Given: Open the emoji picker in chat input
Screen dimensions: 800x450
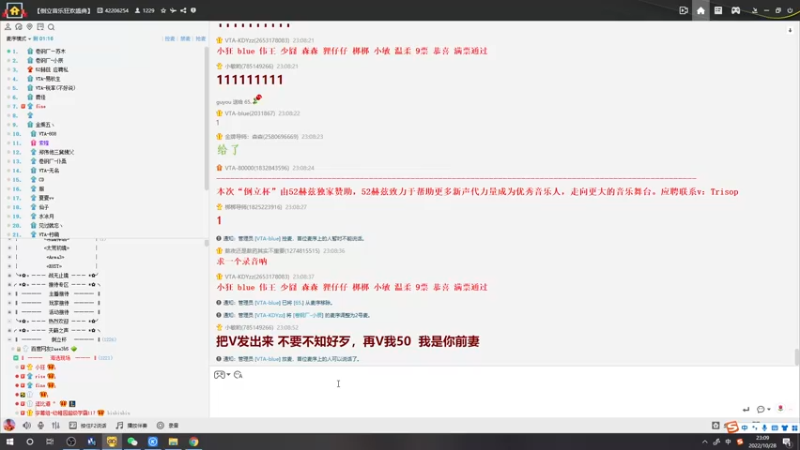Looking at the screenshot, I should click(220, 374).
